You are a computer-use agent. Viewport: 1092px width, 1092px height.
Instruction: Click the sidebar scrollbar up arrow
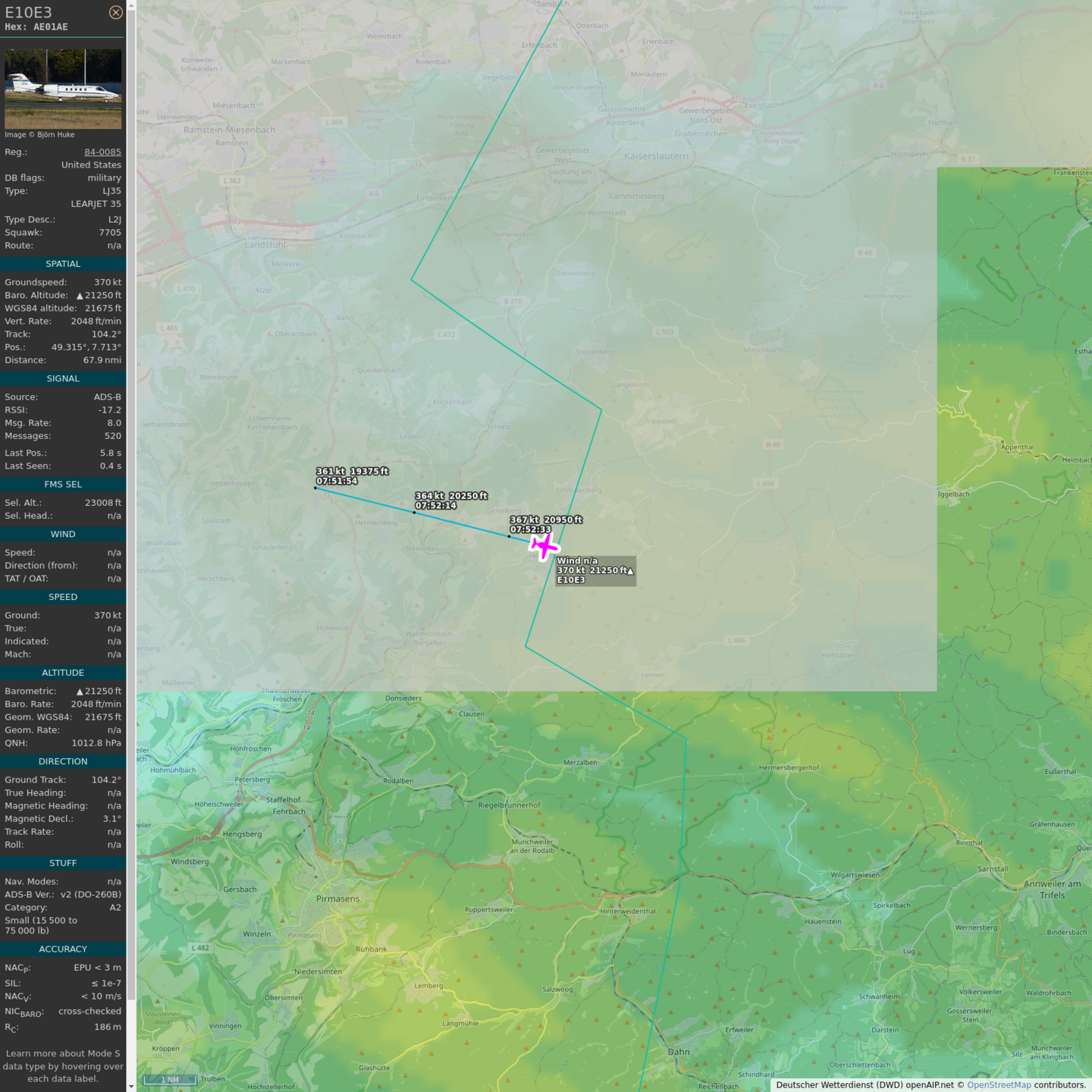click(131, 5)
